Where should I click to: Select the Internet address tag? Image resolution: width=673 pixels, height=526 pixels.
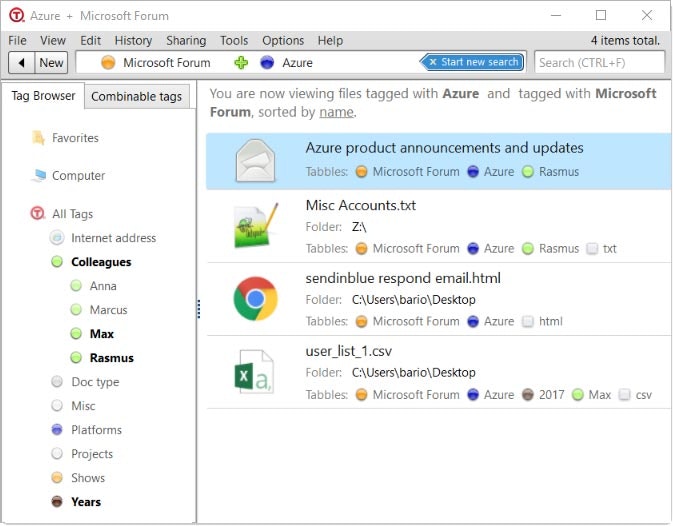click(103, 238)
